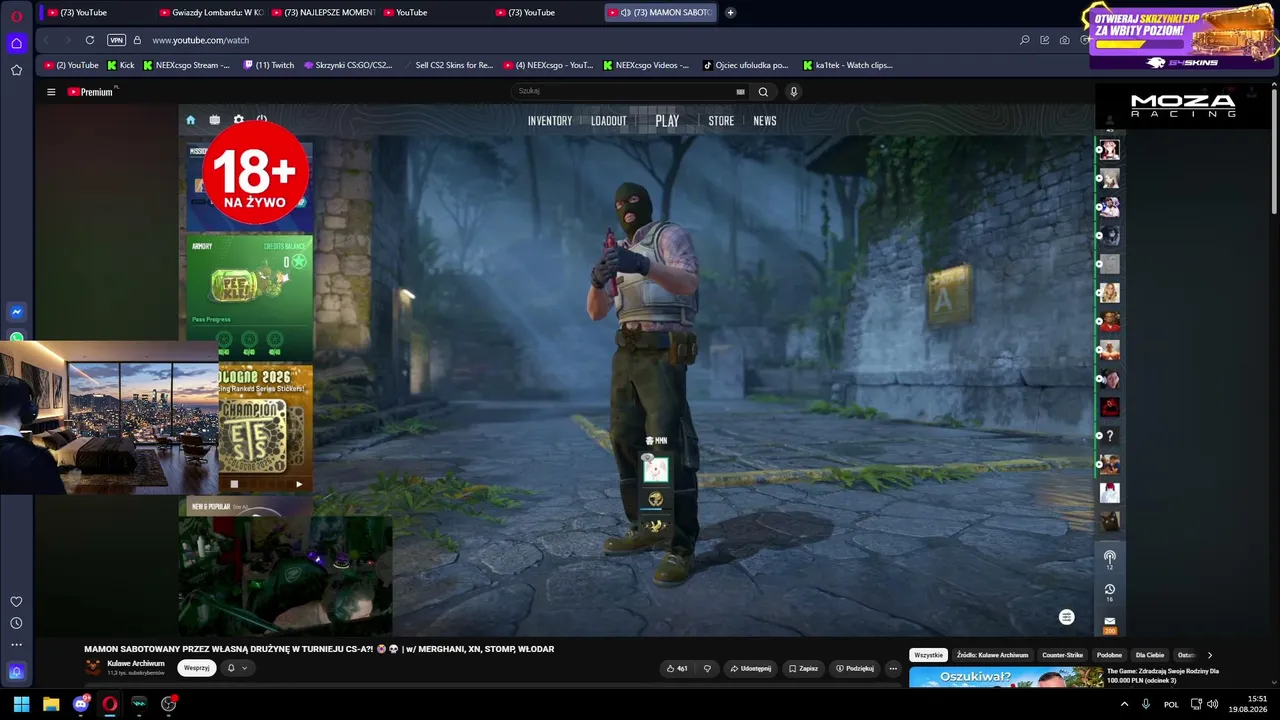Go to YouTube Premium home logo
This screenshot has width=1280, height=720.
tap(92, 92)
